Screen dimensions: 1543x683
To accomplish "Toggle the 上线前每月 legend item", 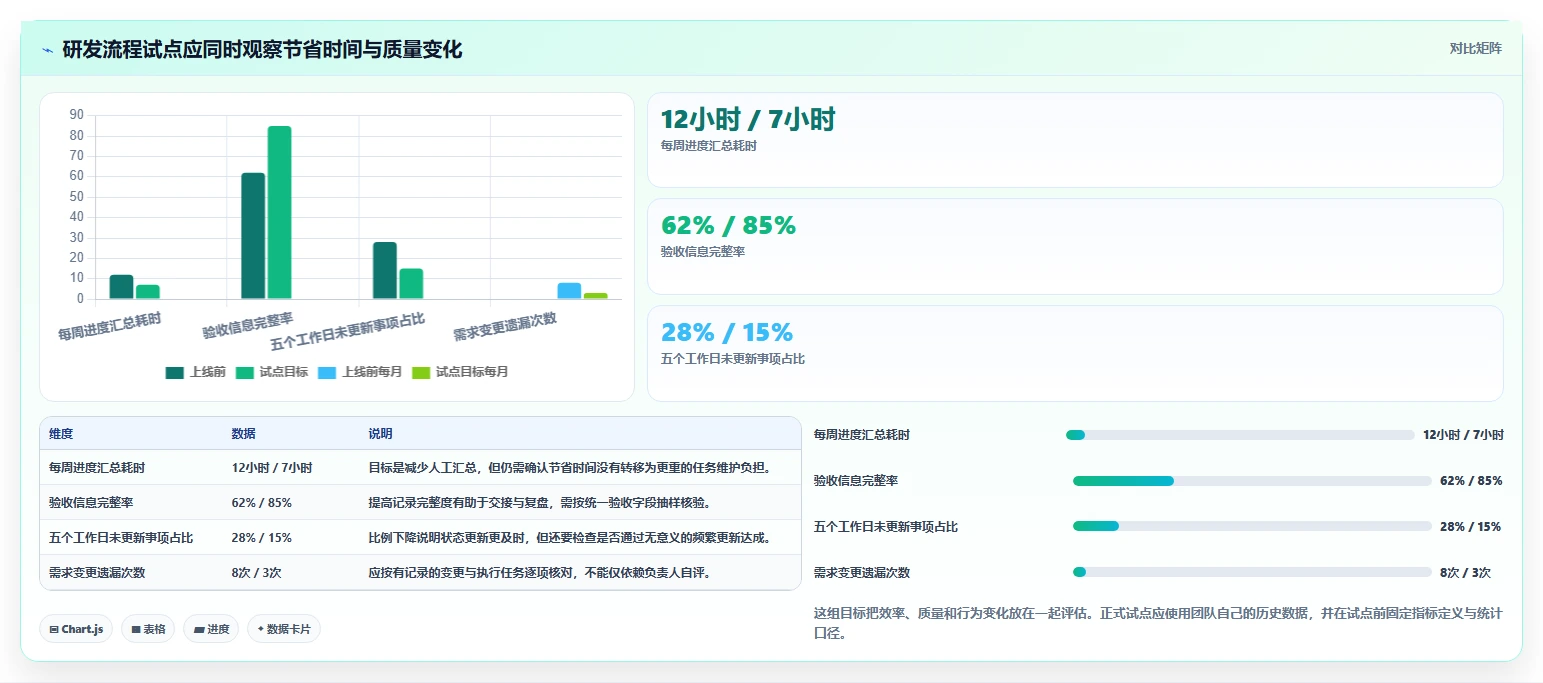I will pyautogui.click(x=360, y=372).
